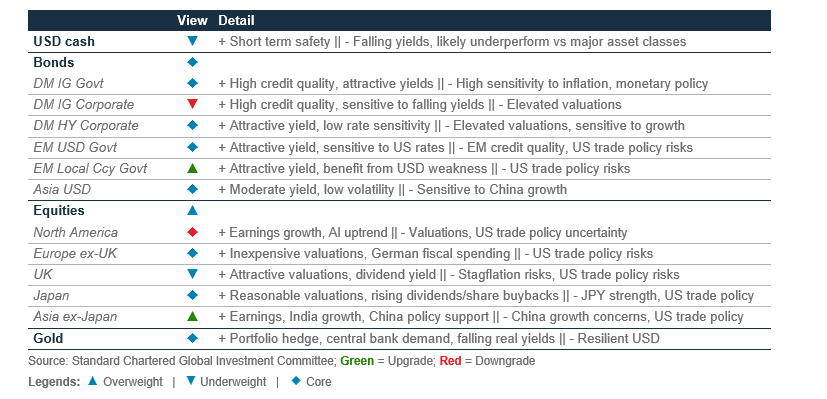
Task: Click the Overweight triangle in the legend
Action: tap(92, 381)
